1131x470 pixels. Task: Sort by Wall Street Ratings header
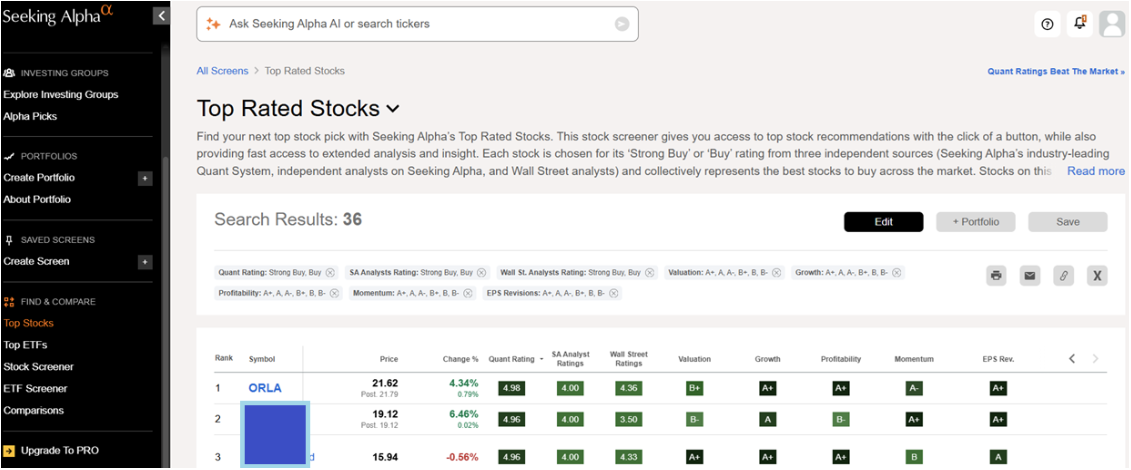click(629, 358)
